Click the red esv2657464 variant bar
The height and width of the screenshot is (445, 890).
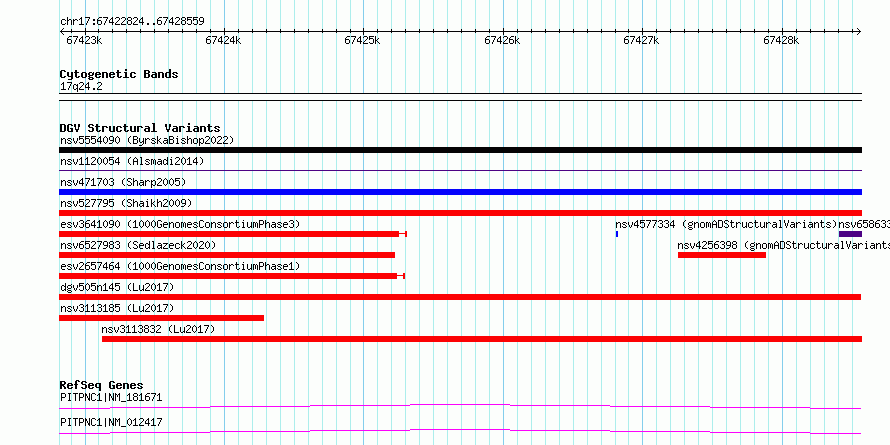coord(232,276)
